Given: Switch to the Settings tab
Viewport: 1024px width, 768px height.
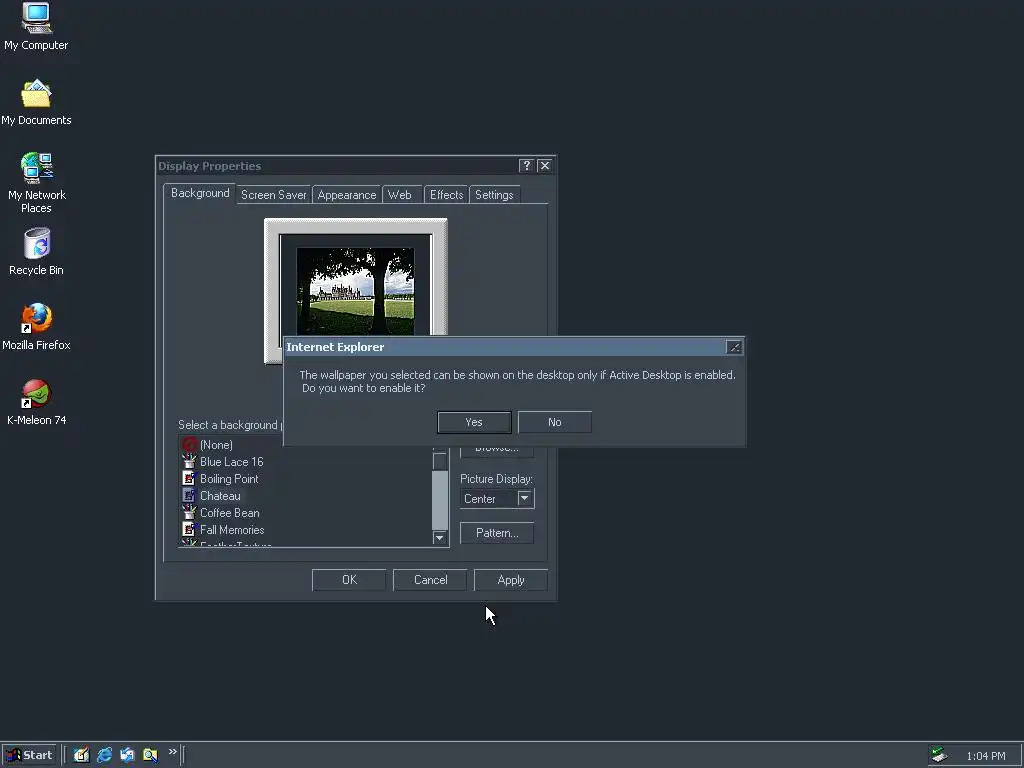Looking at the screenshot, I should [x=494, y=195].
